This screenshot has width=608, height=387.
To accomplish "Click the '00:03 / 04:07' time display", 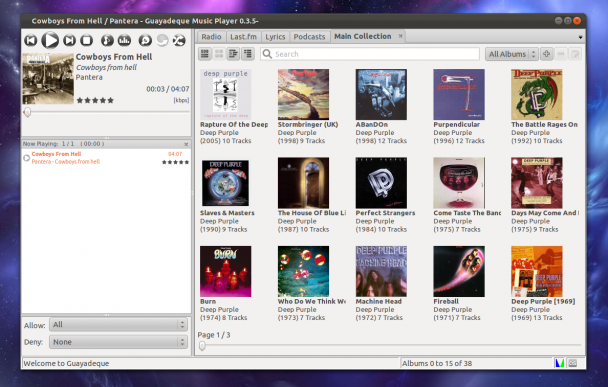I will (168, 89).
